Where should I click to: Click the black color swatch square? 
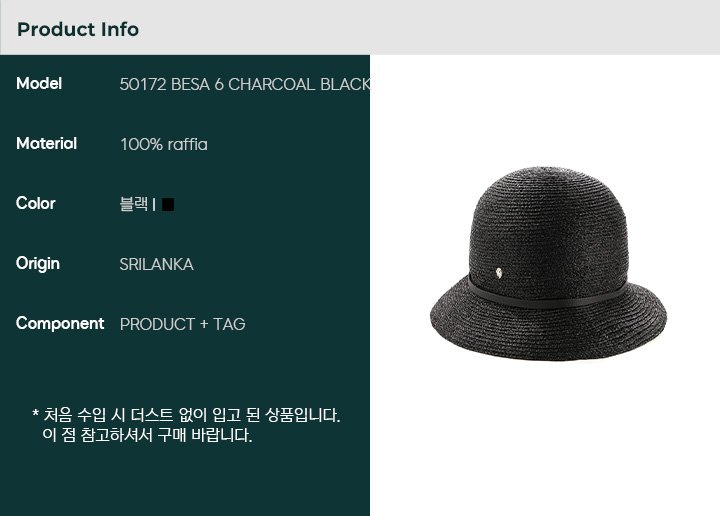(x=168, y=204)
